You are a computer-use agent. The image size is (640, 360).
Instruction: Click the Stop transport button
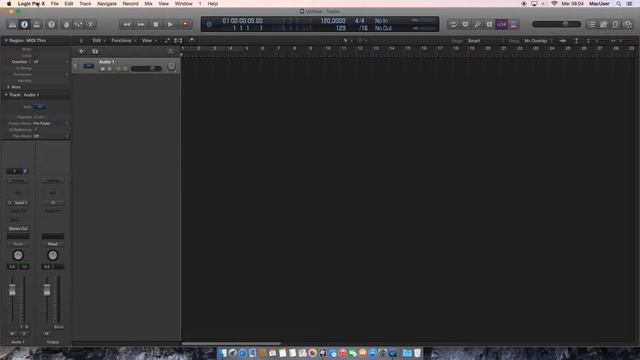pos(156,24)
